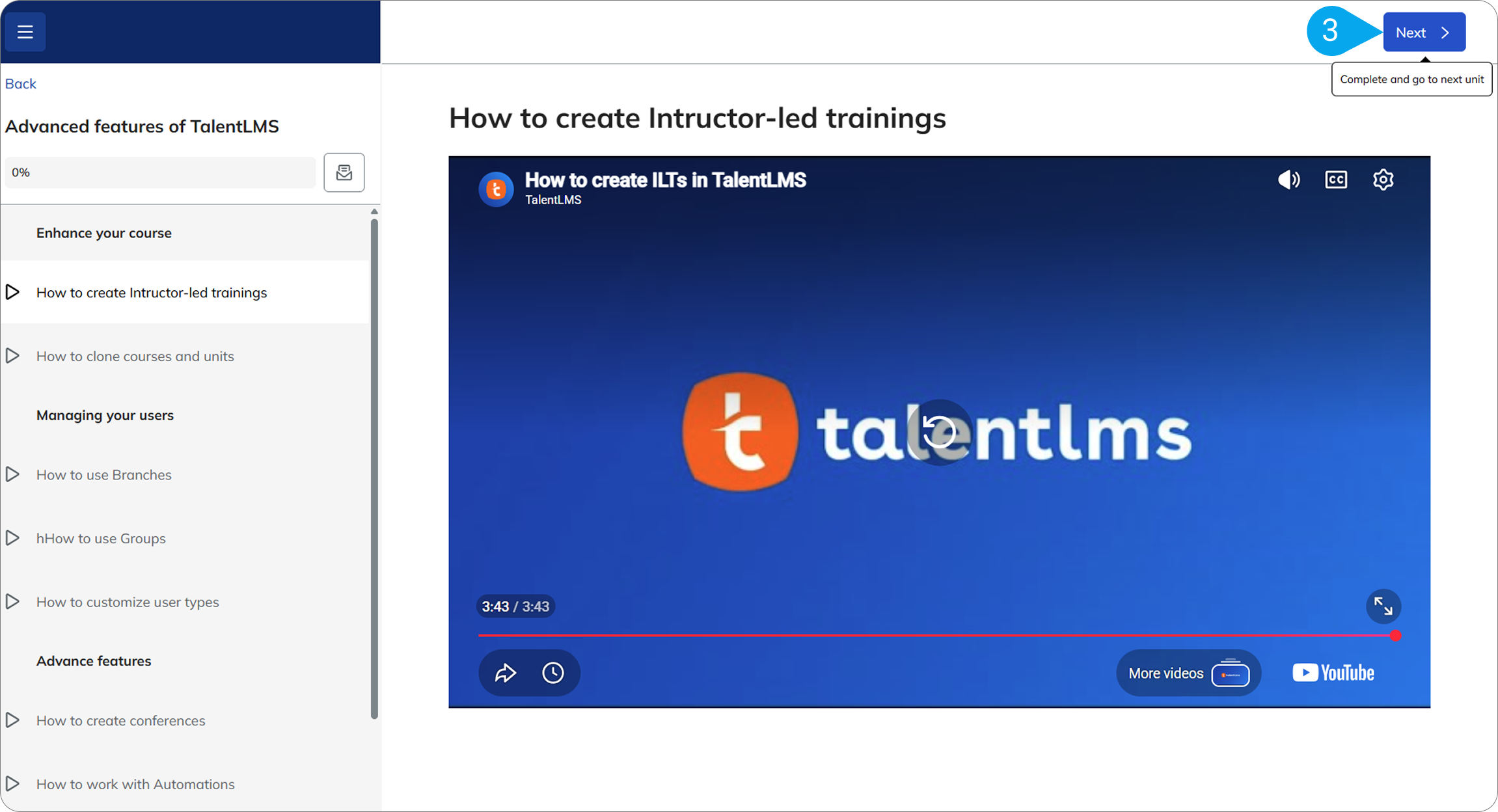The image size is (1498, 812).
Task: Click the message instructor envelope icon
Action: [x=344, y=172]
